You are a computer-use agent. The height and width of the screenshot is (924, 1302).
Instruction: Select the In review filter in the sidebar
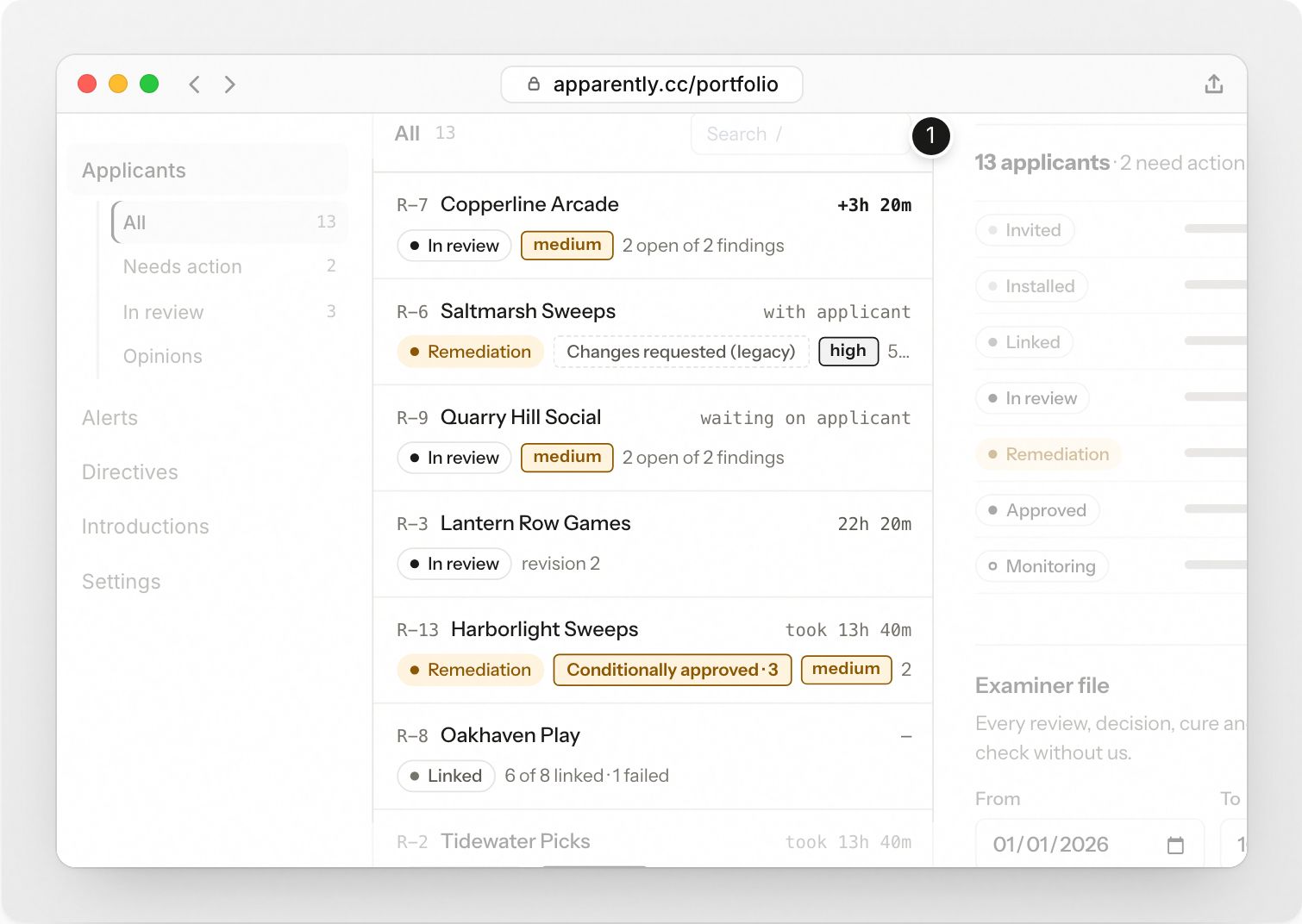(x=229, y=311)
